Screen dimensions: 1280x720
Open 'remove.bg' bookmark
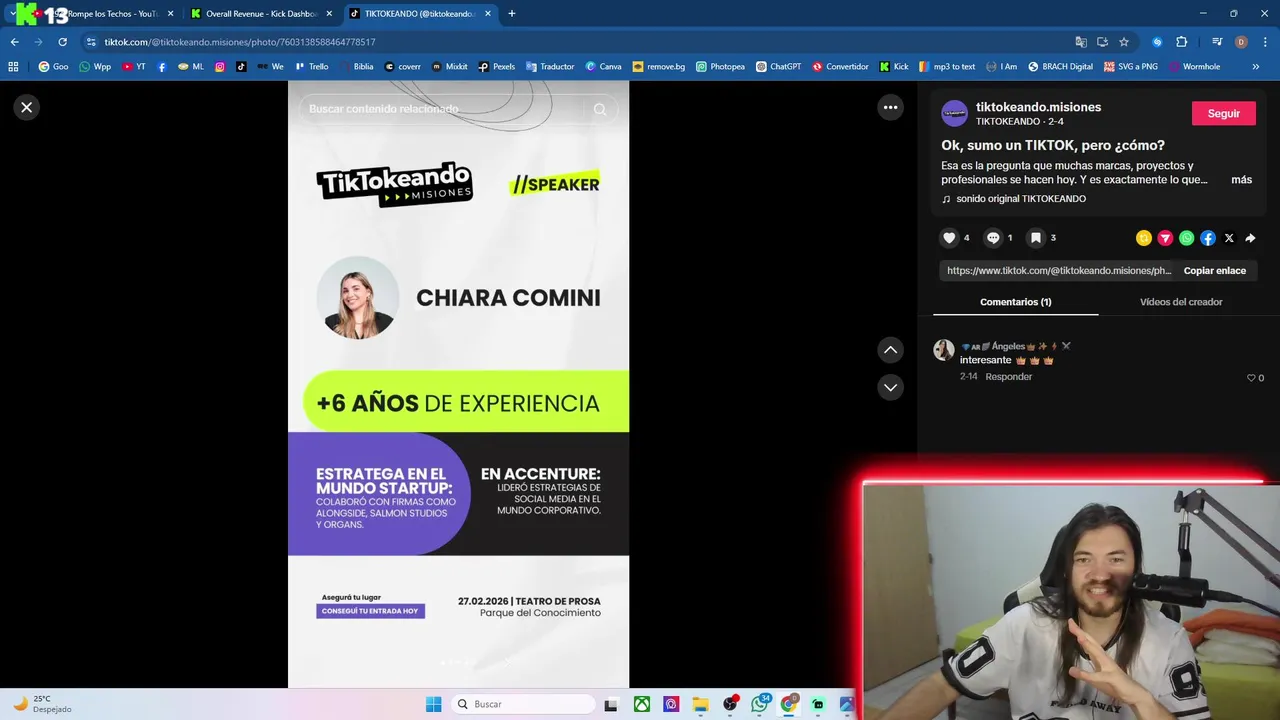pos(658,67)
